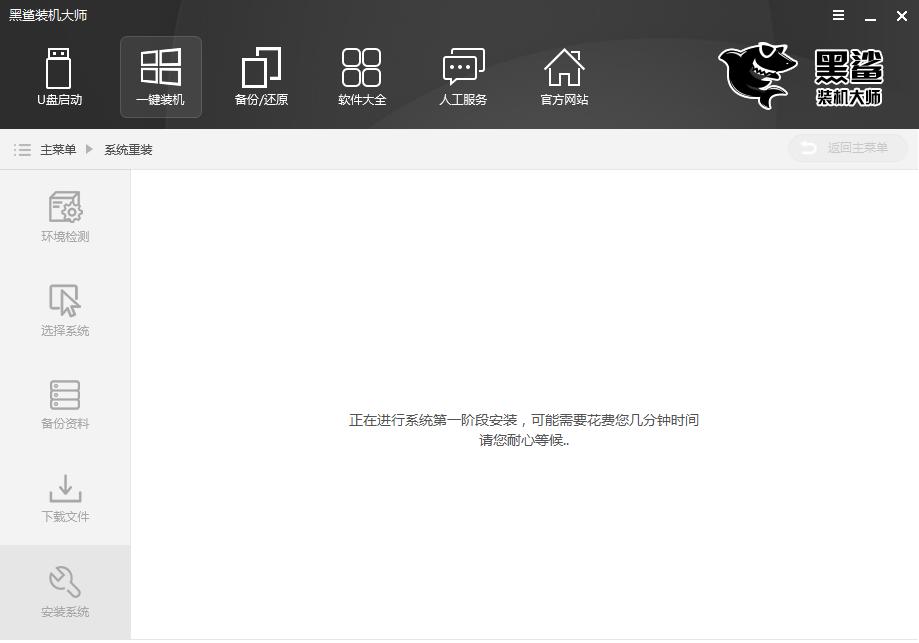The height and width of the screenshot is (643, 919).
Task: Select the 安装系统 install system step
Action: 64,590
